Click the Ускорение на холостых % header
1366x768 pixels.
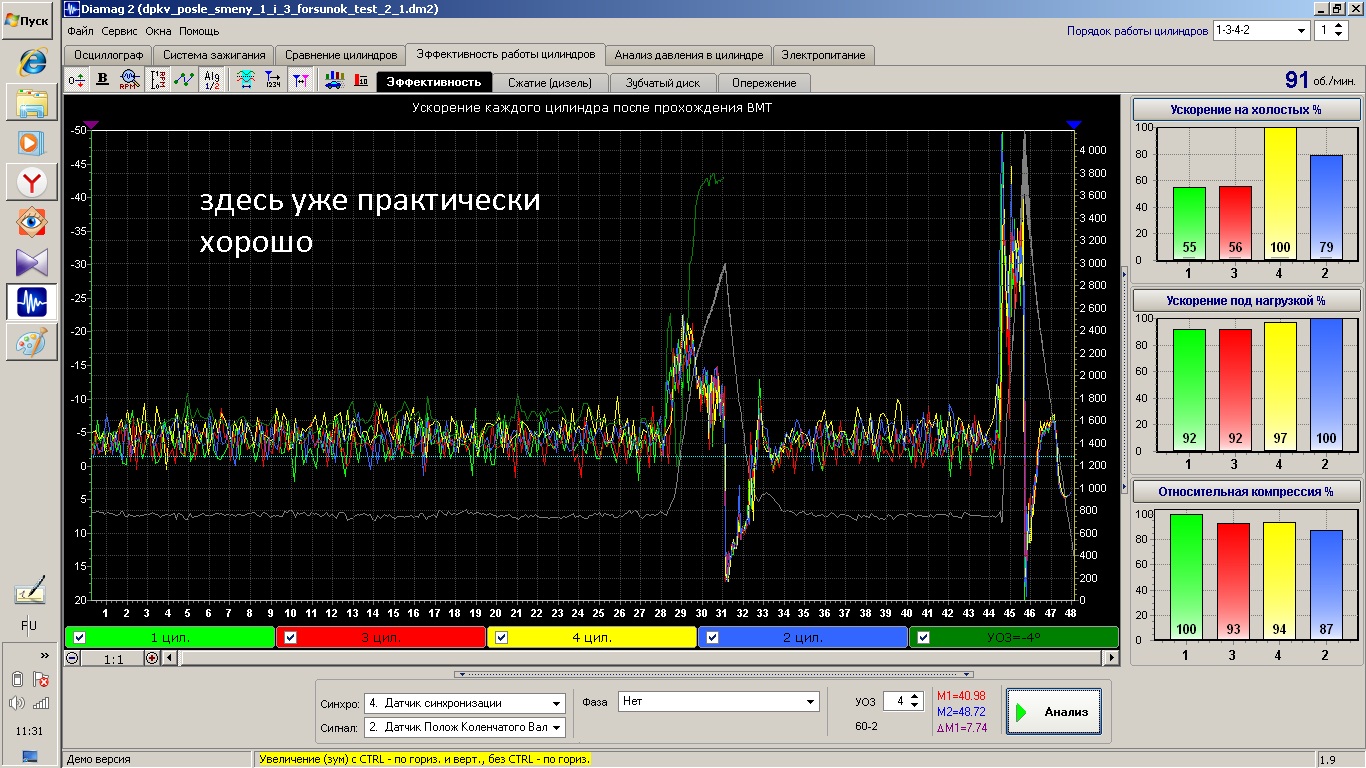coord(1245,109)
